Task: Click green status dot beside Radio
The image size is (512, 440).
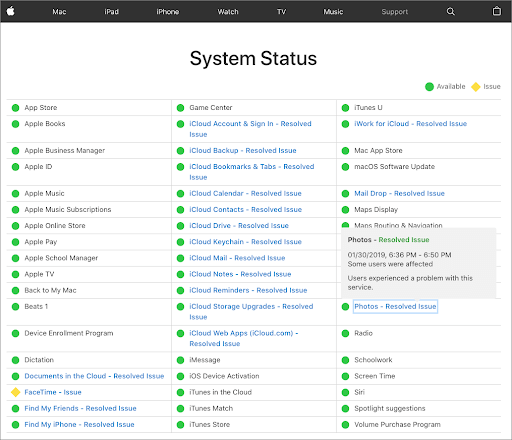Action: click(x=345, y=333)
